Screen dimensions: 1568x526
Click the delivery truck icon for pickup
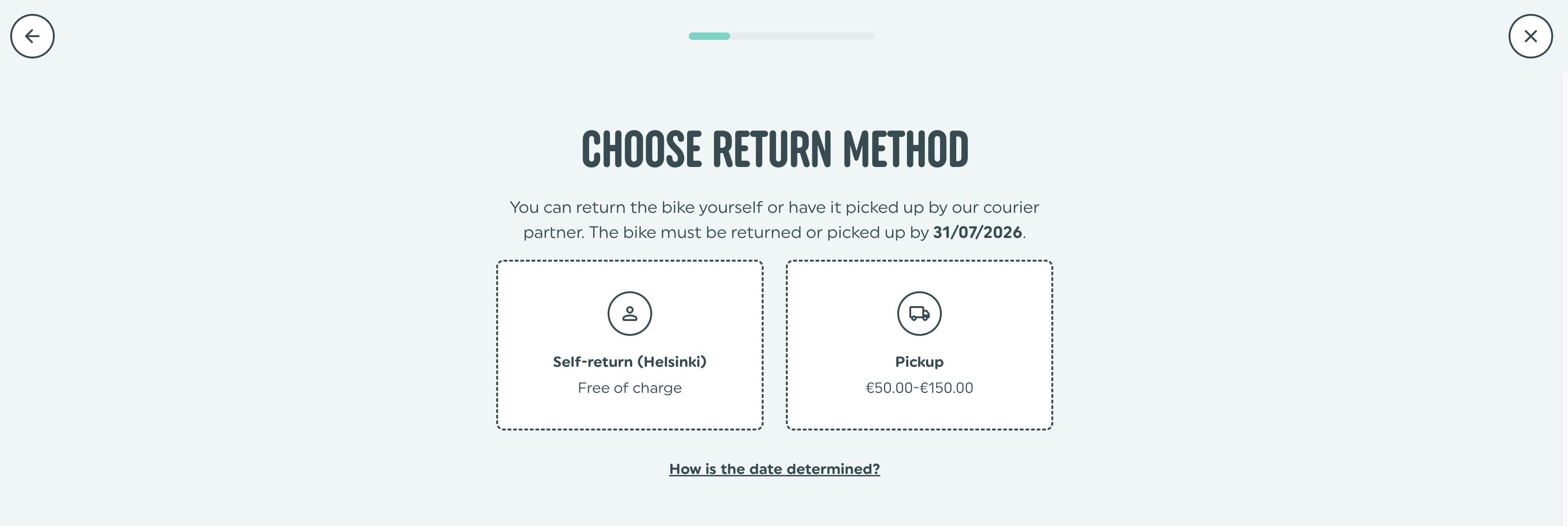[919, 314]
